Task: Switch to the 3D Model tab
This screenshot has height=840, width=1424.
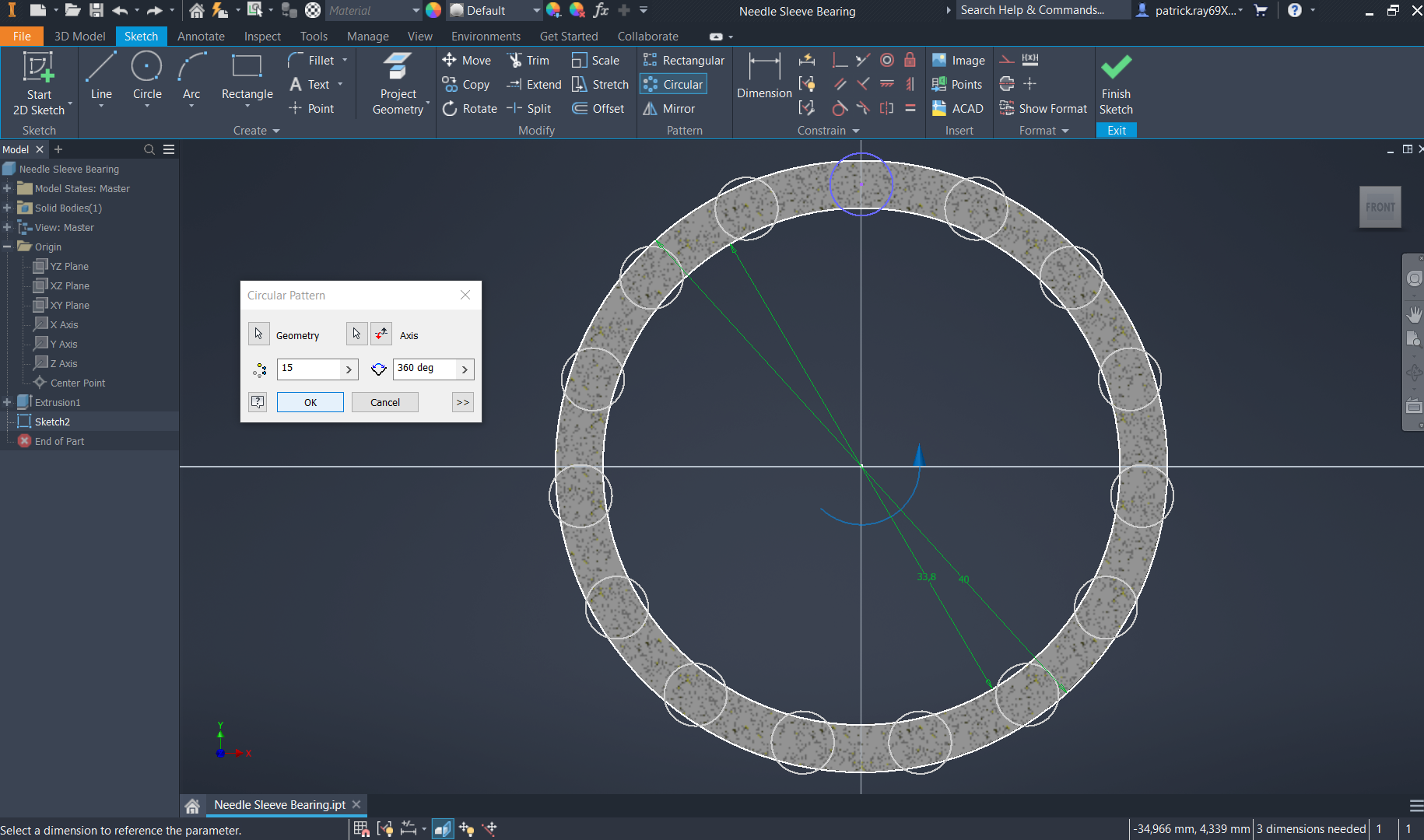Action: pos(79,37)
